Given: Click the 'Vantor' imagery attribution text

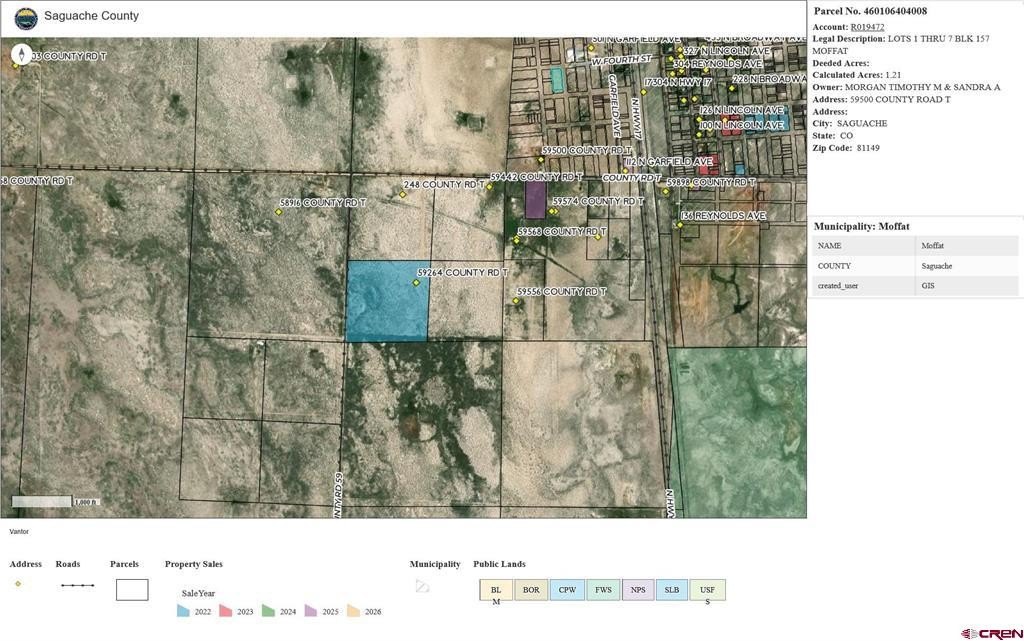Looking at the screenshot, I should tap(19, 531).
